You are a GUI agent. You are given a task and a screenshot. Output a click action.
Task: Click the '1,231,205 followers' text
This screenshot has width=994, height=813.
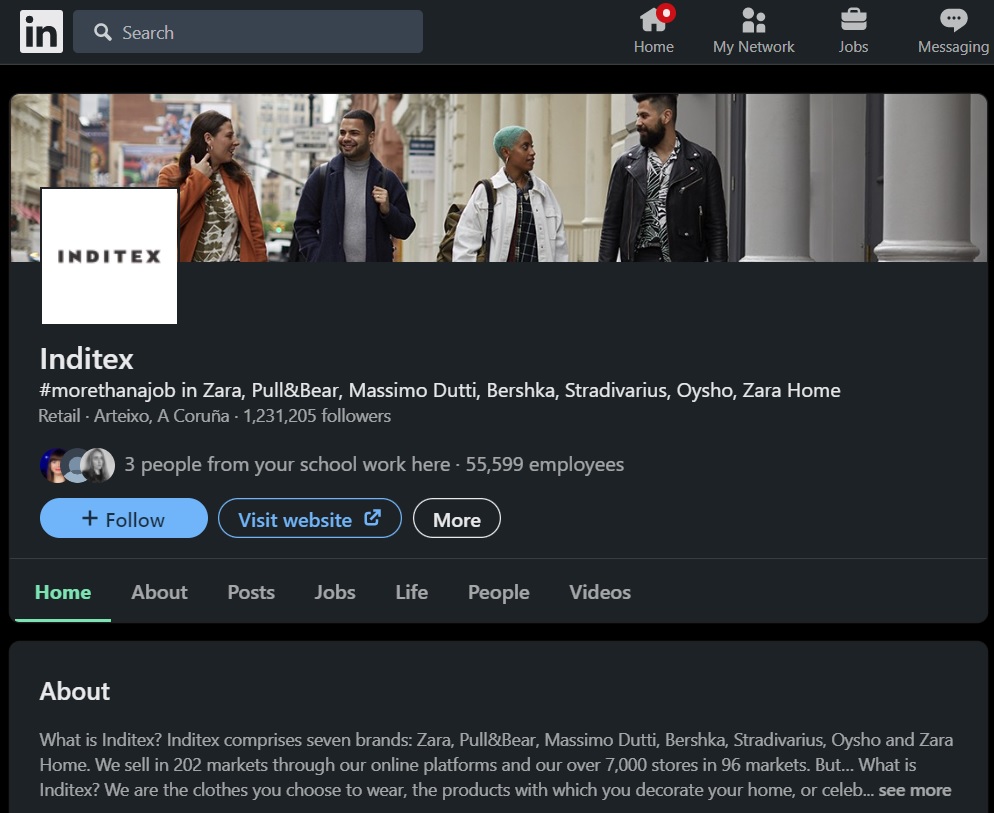(x=317, y=416)
